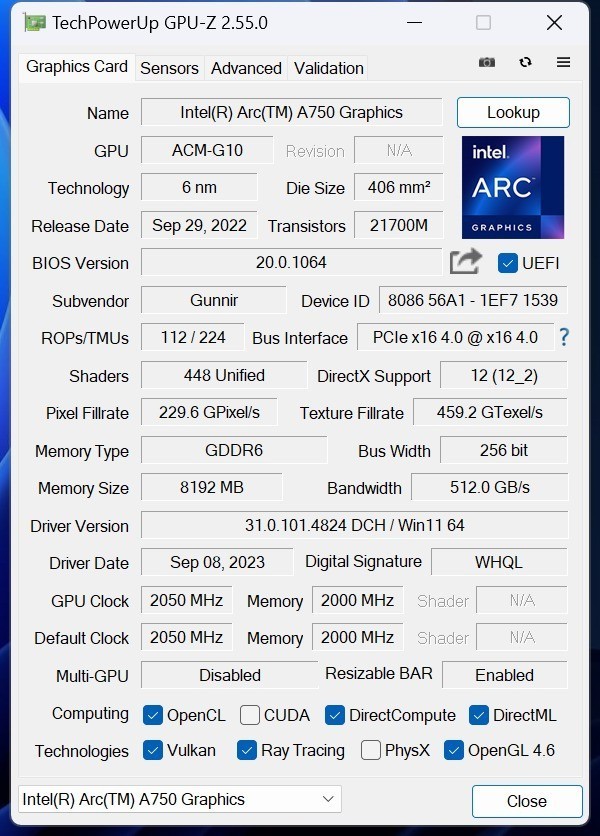Image resolution: width=600 pixels, height=836 pixels.
Task: Click the Resizable BAR field Enabled
Action: coord(505,675)
